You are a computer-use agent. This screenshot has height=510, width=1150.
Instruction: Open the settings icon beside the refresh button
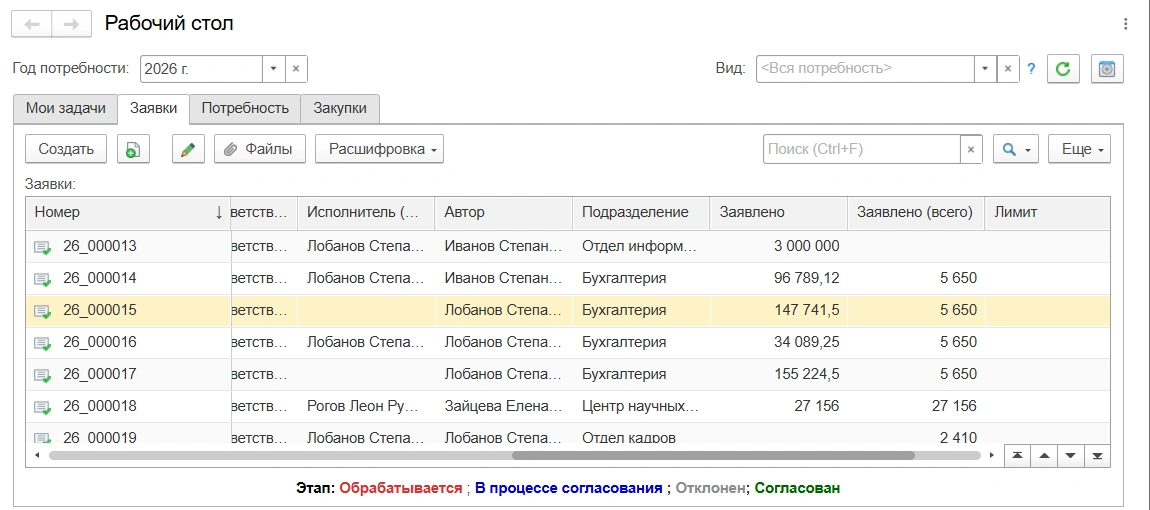point(1107,69)
